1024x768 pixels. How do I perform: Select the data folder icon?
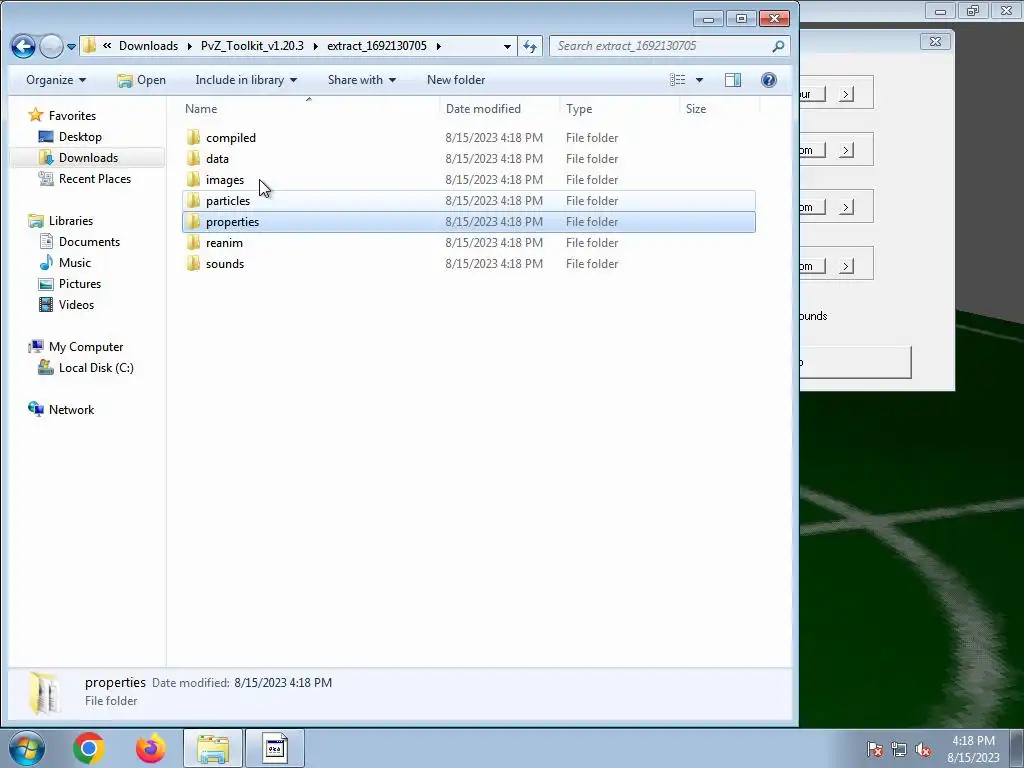(x=193, y=159)
